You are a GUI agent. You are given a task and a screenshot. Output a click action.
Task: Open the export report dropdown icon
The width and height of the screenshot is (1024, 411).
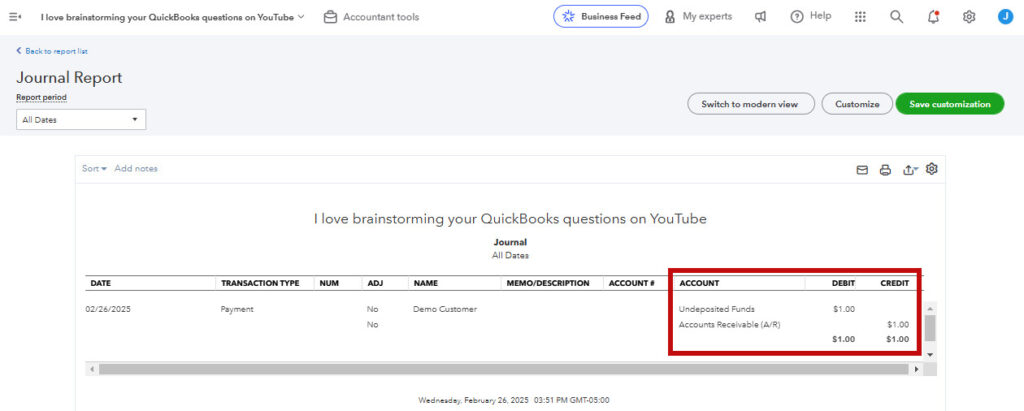point(909,170)
